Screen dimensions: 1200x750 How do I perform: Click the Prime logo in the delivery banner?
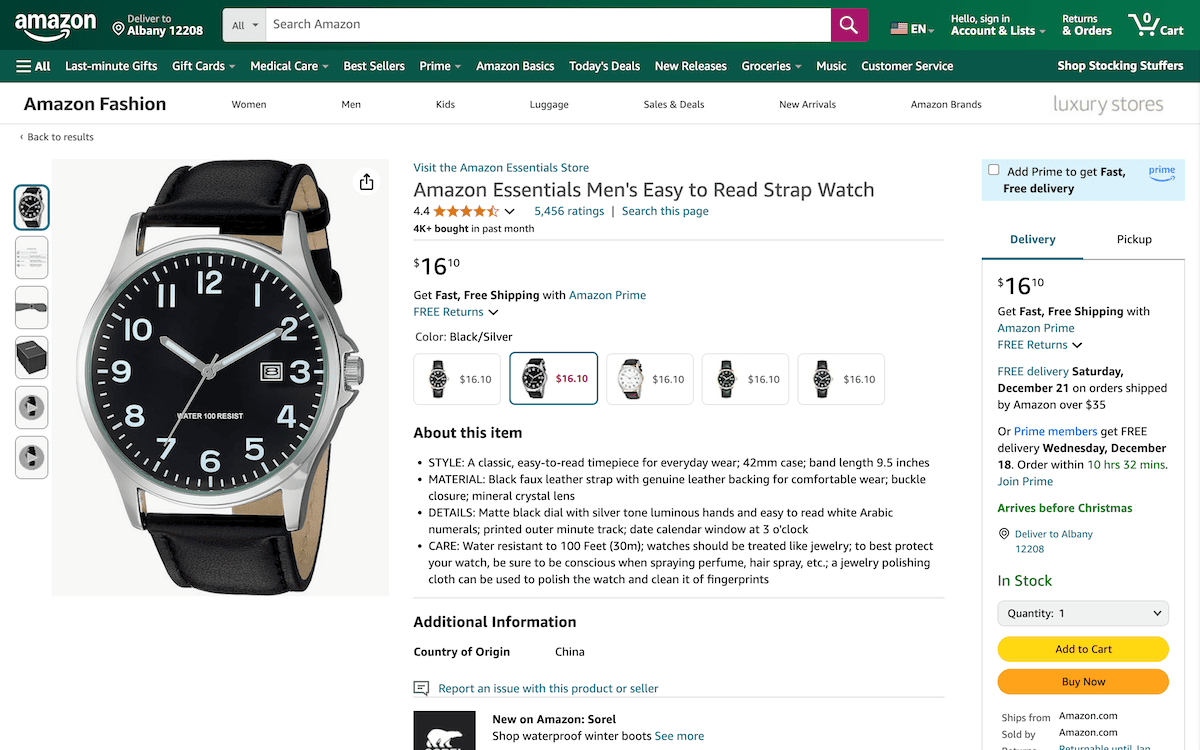[x=1161, y=171]
